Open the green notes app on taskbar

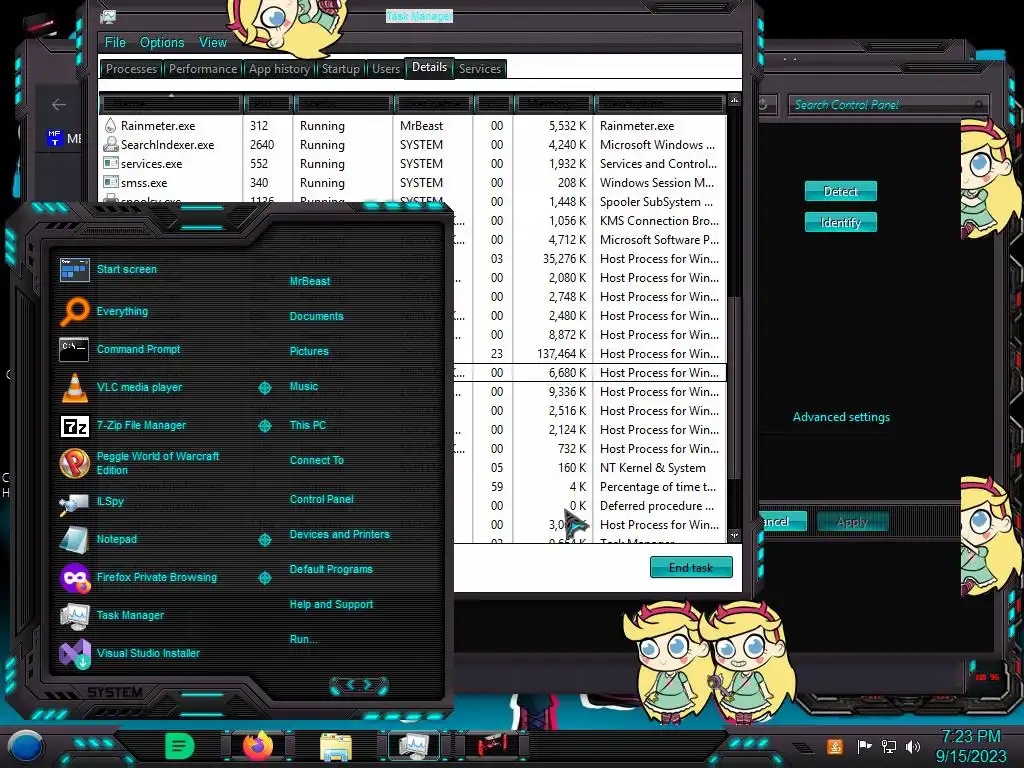180,746
